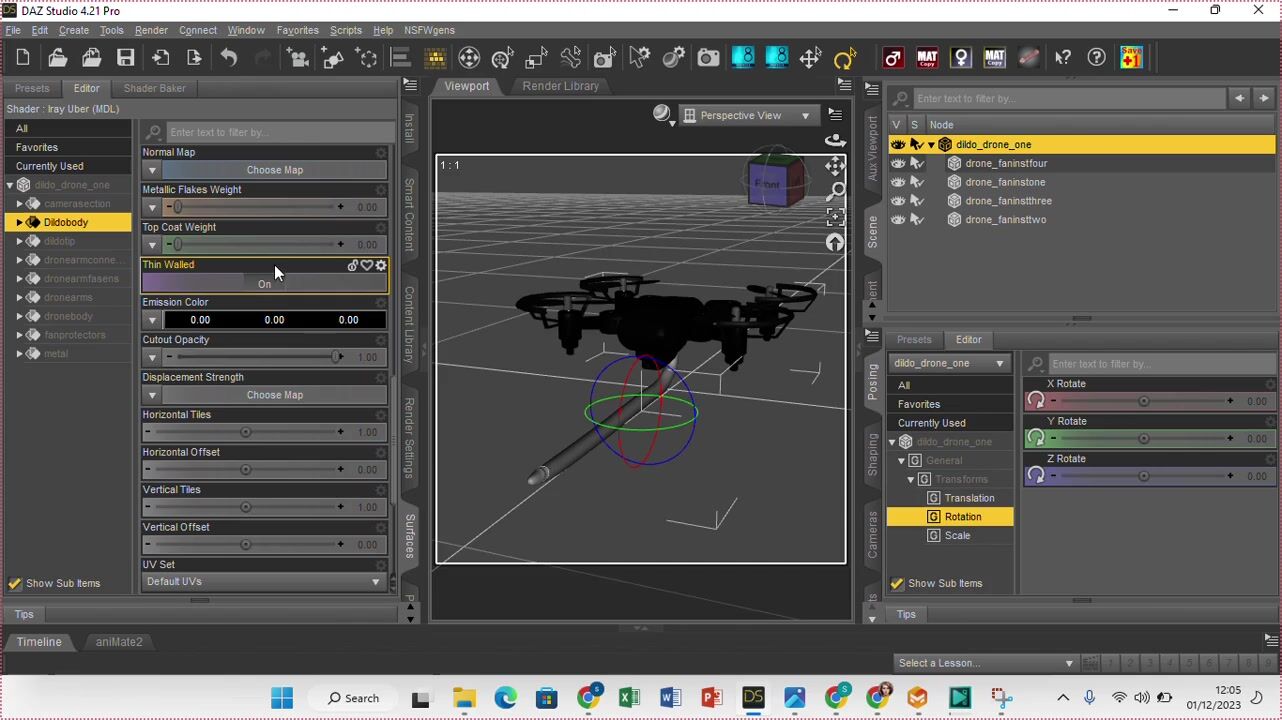
Task: Select Translation in the Transforms tree
Action: coord(969,498)
